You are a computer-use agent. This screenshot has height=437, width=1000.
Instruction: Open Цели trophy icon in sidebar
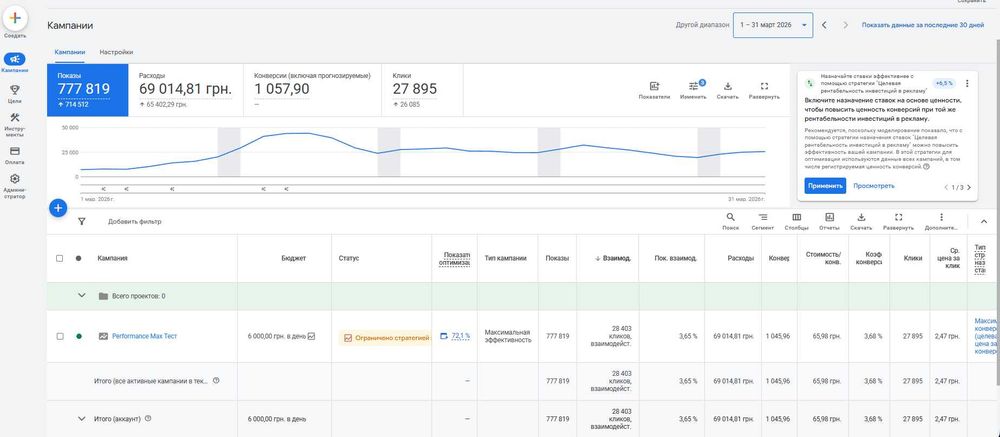click(15, 90)
